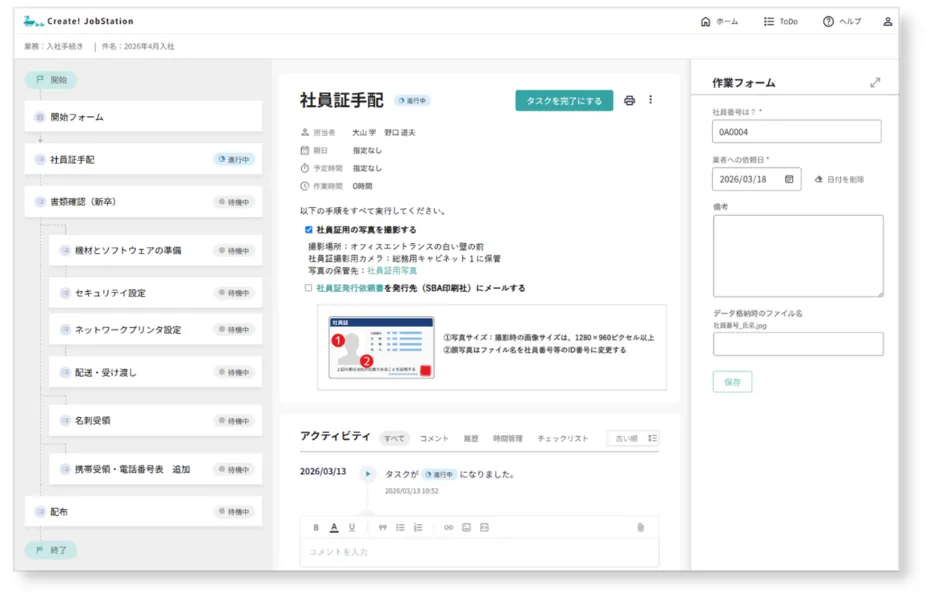Apply text color in comment editor
950x610 pixels.
[334, 528]
